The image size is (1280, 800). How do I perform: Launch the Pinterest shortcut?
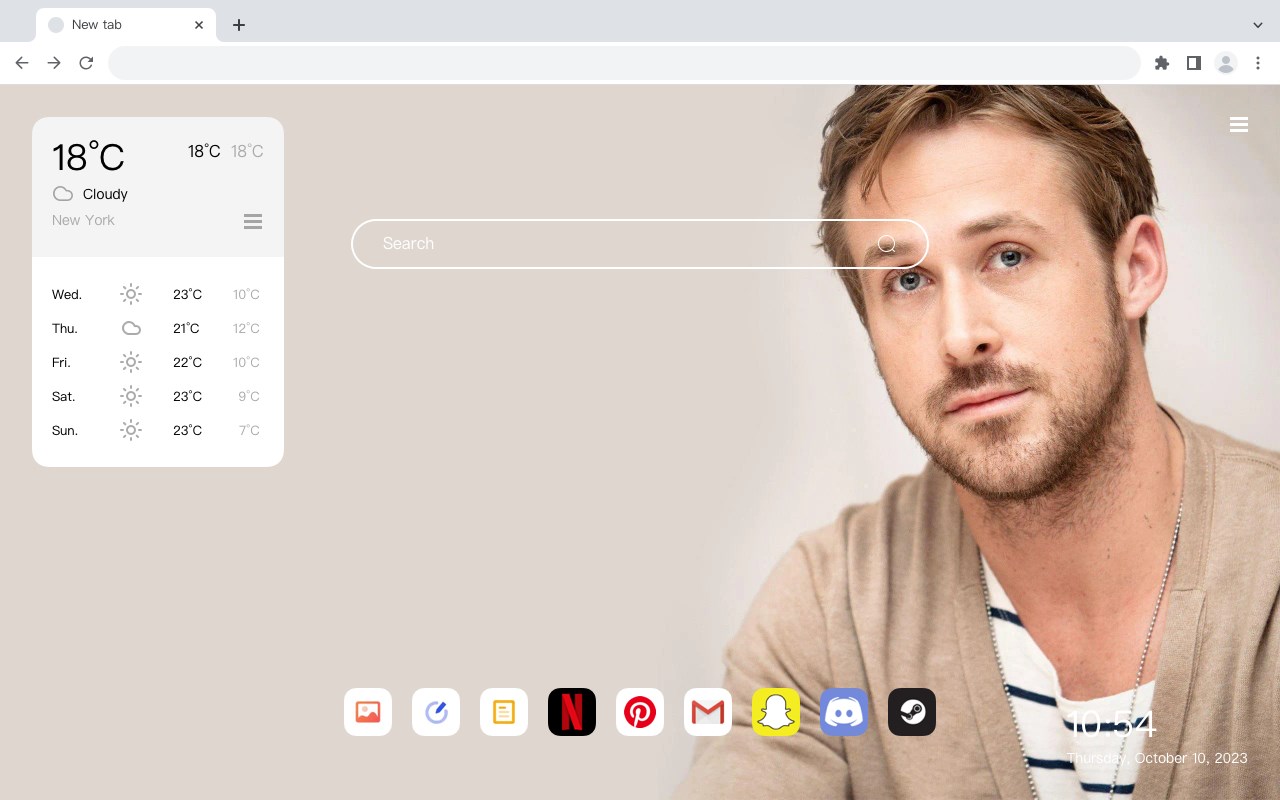640,712
